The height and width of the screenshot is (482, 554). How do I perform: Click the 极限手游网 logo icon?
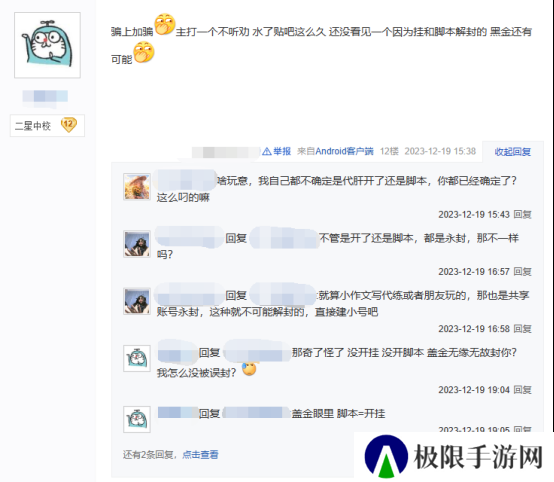click(386, 456)
